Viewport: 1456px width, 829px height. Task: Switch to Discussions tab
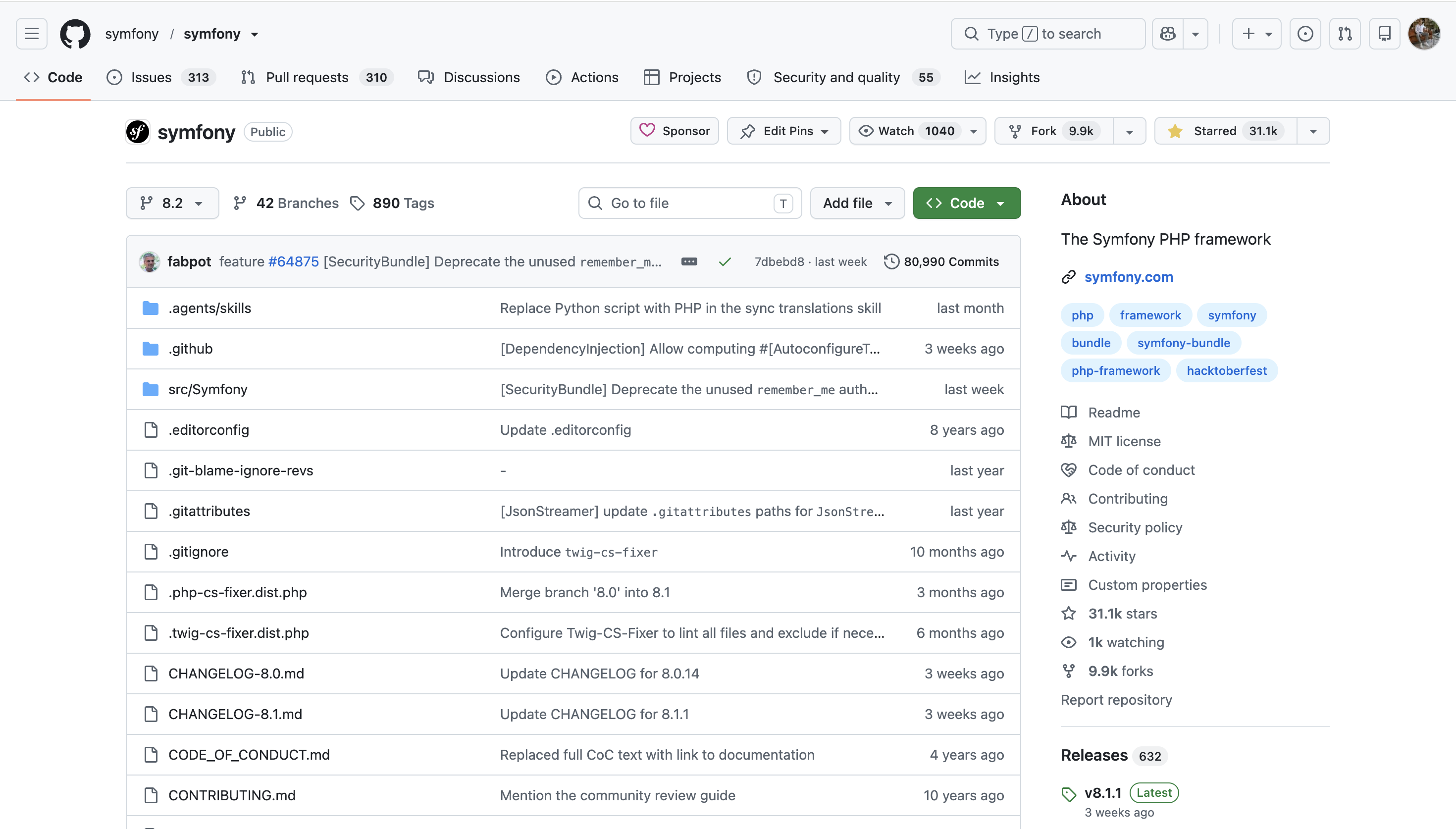coord(468,77)
